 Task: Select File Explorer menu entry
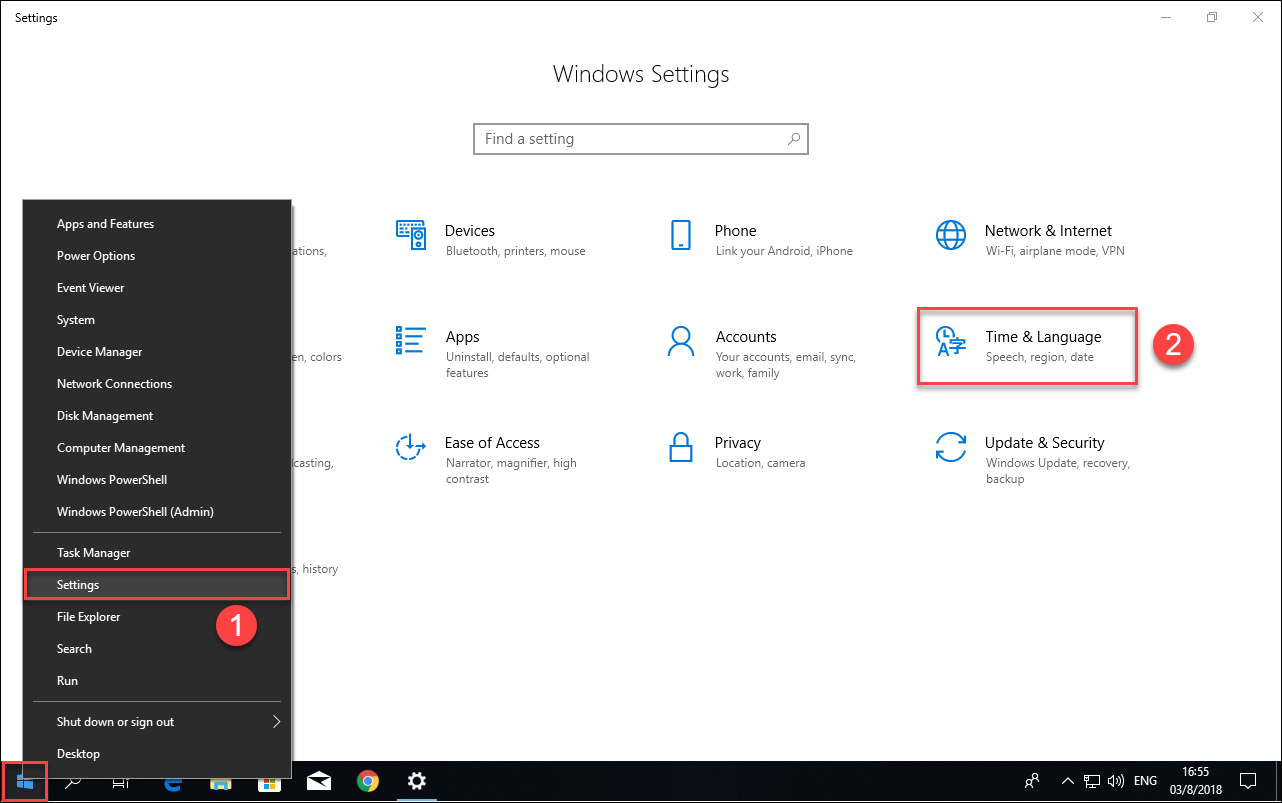click(x=157, y=617)
